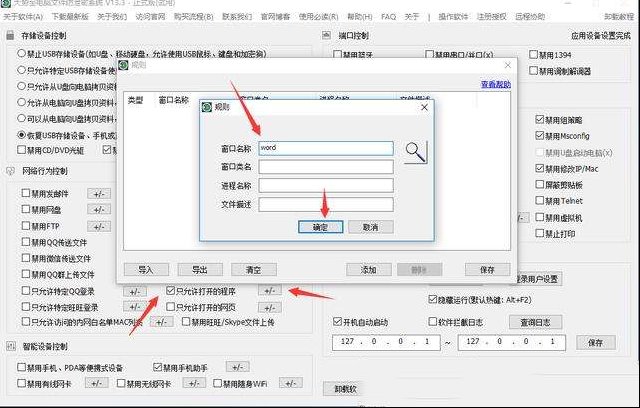Confirm the rule with the 确定 button
640x408 pixels.
(320, 227)
